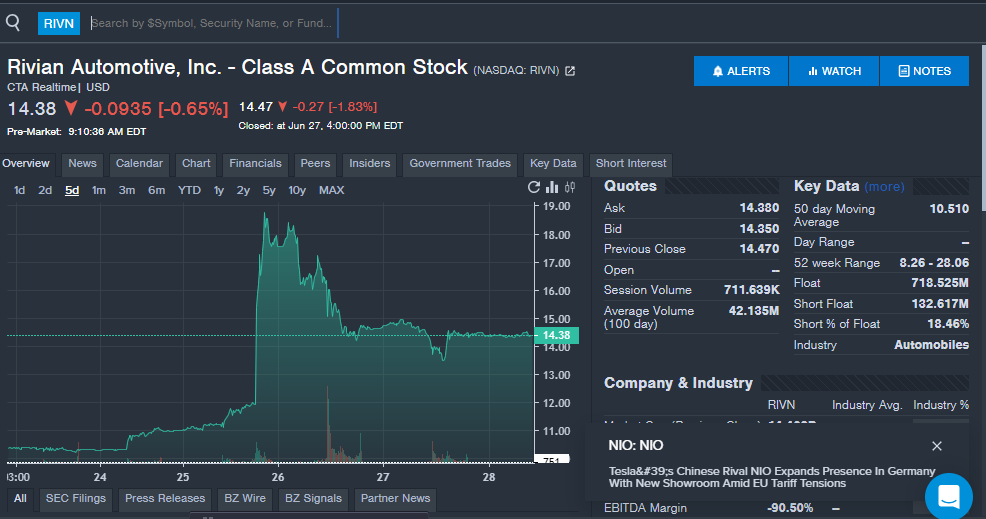986x519 pixels.
Task: Open the News tab
Action: (x=82, y=164)
